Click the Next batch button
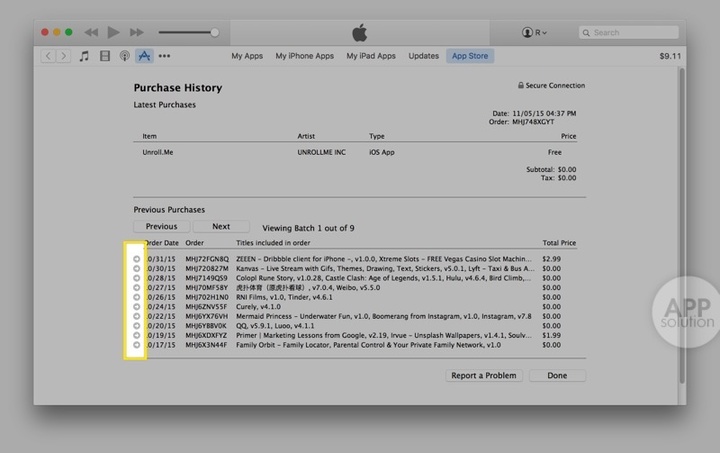The height and width of the screenshot is (453, 720). tap(221, 227)
